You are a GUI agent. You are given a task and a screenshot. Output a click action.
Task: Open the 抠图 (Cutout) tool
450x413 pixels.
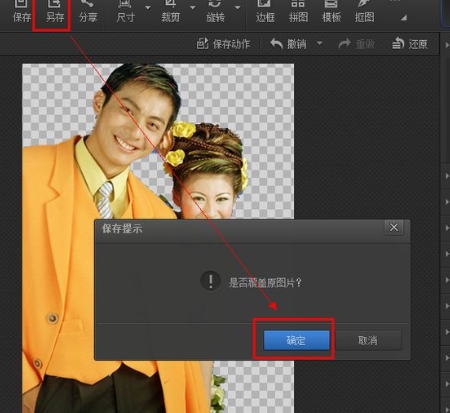point(364,12)
